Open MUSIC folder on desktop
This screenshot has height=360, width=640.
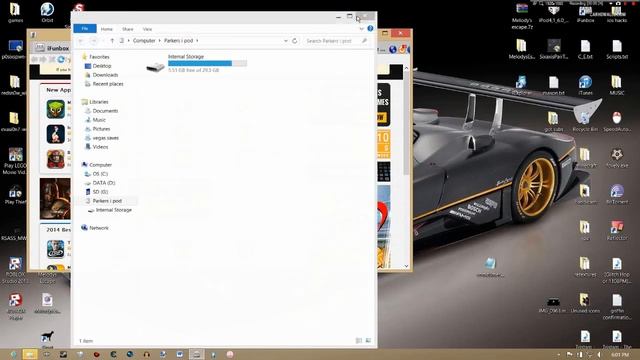(x=617, y=85)
